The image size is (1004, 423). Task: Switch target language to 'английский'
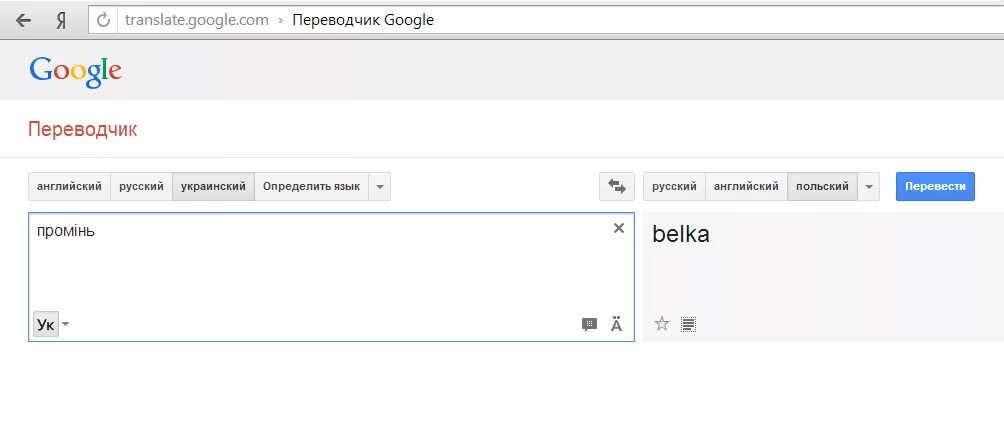click(x=746, y=187)
